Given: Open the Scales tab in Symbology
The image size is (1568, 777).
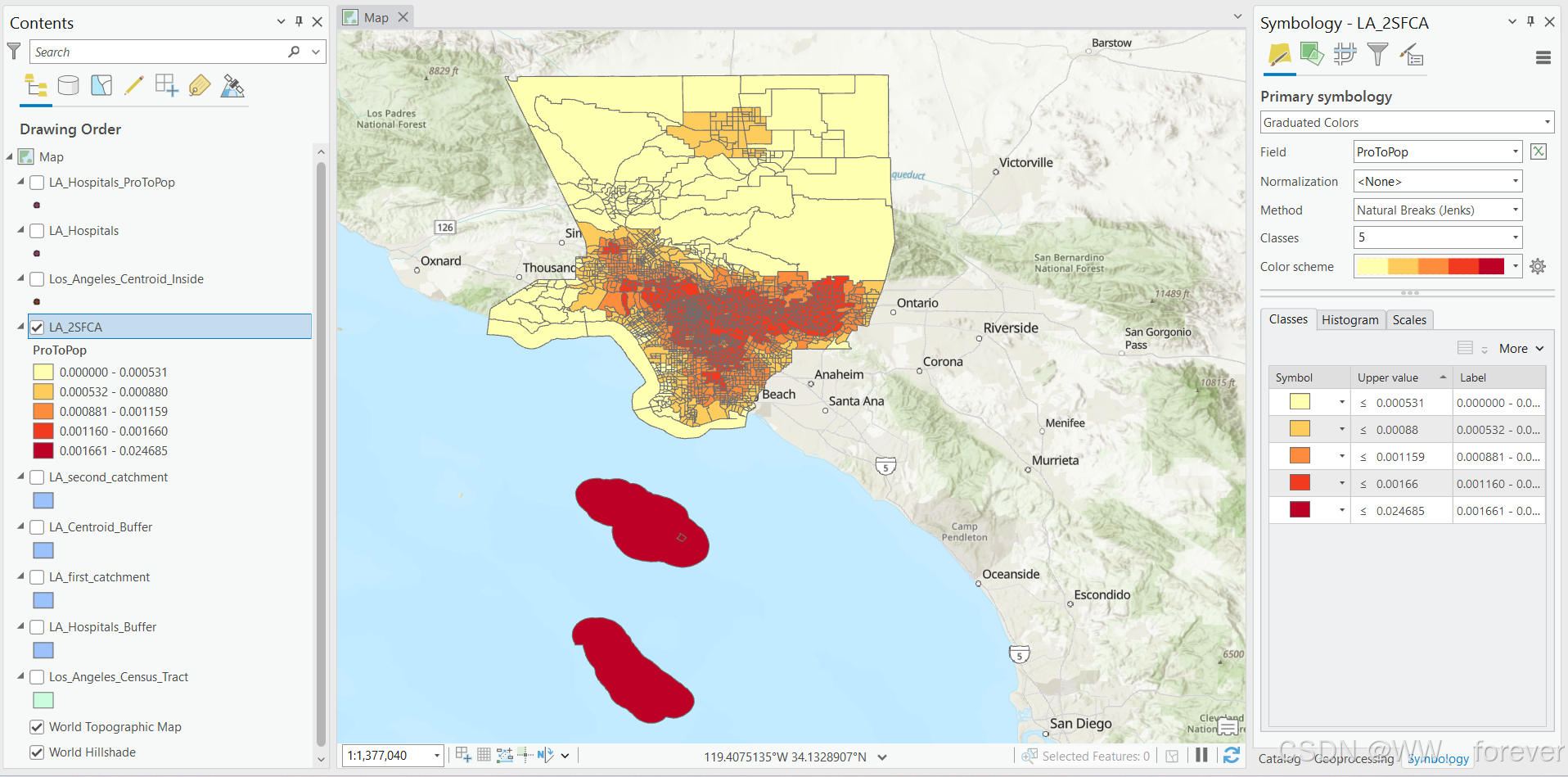Looking at the screenshot, I should click(x=1409, y=319).
